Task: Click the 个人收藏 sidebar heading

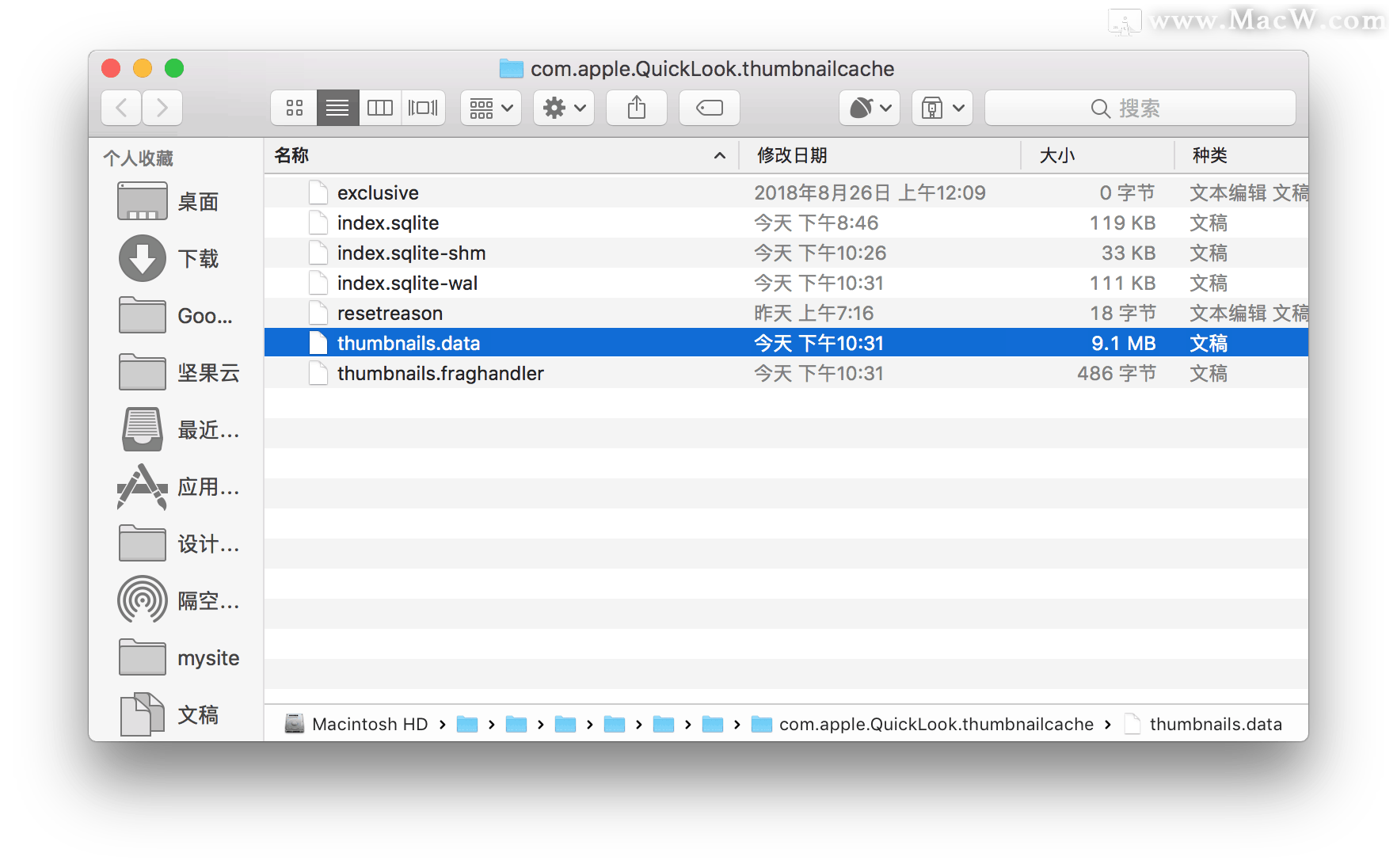Action: coord(139,158)
